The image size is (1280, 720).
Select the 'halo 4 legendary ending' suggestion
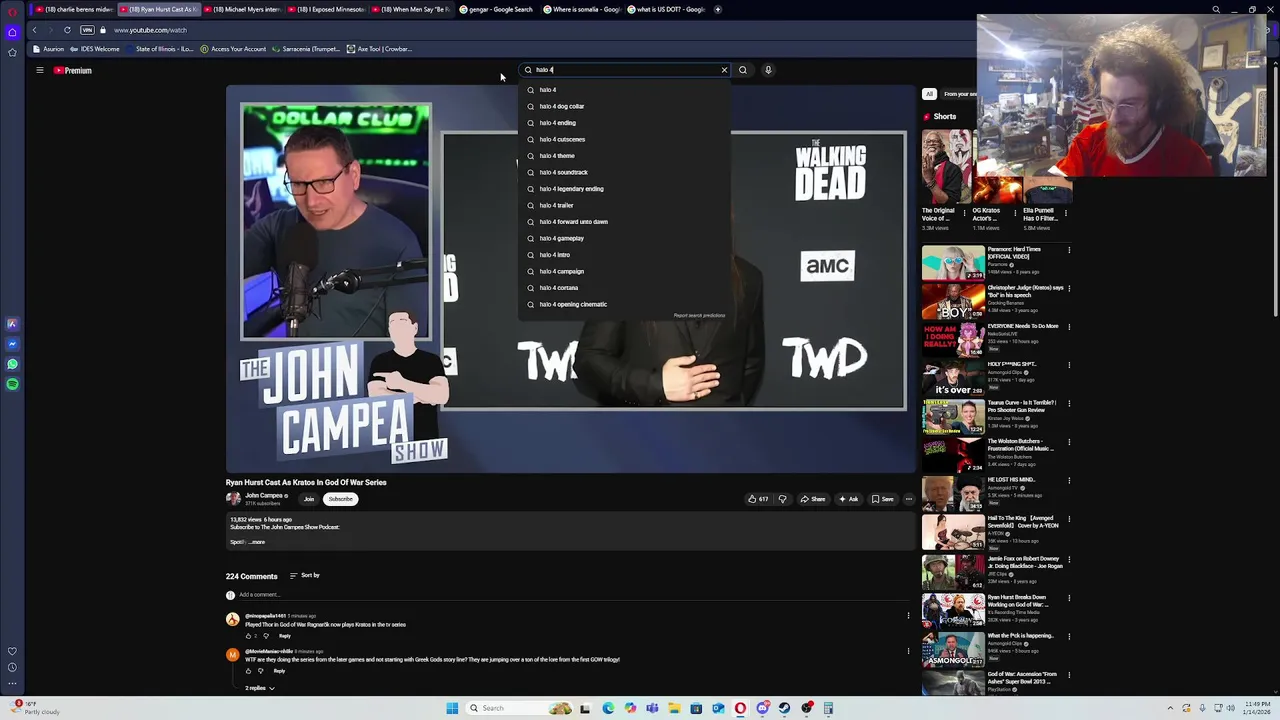pyautogui.click(x=625, y=189)
